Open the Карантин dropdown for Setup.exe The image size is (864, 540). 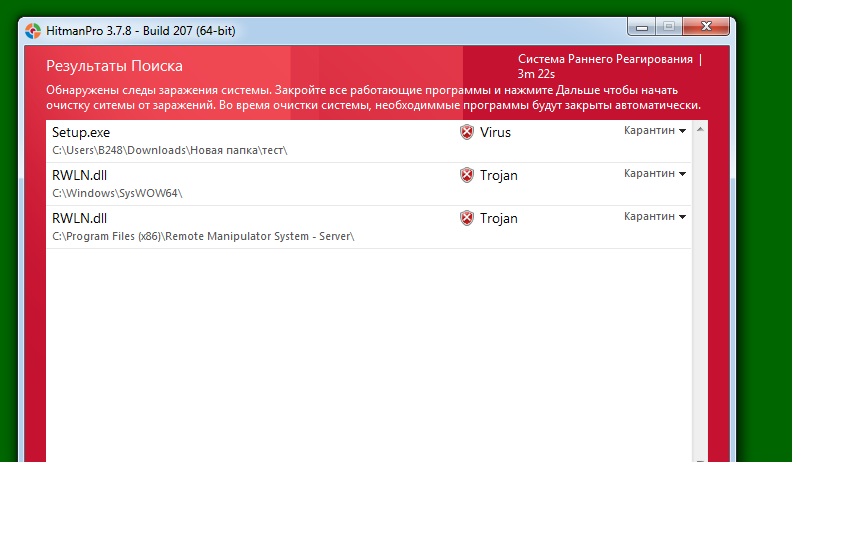coord(655,131)
